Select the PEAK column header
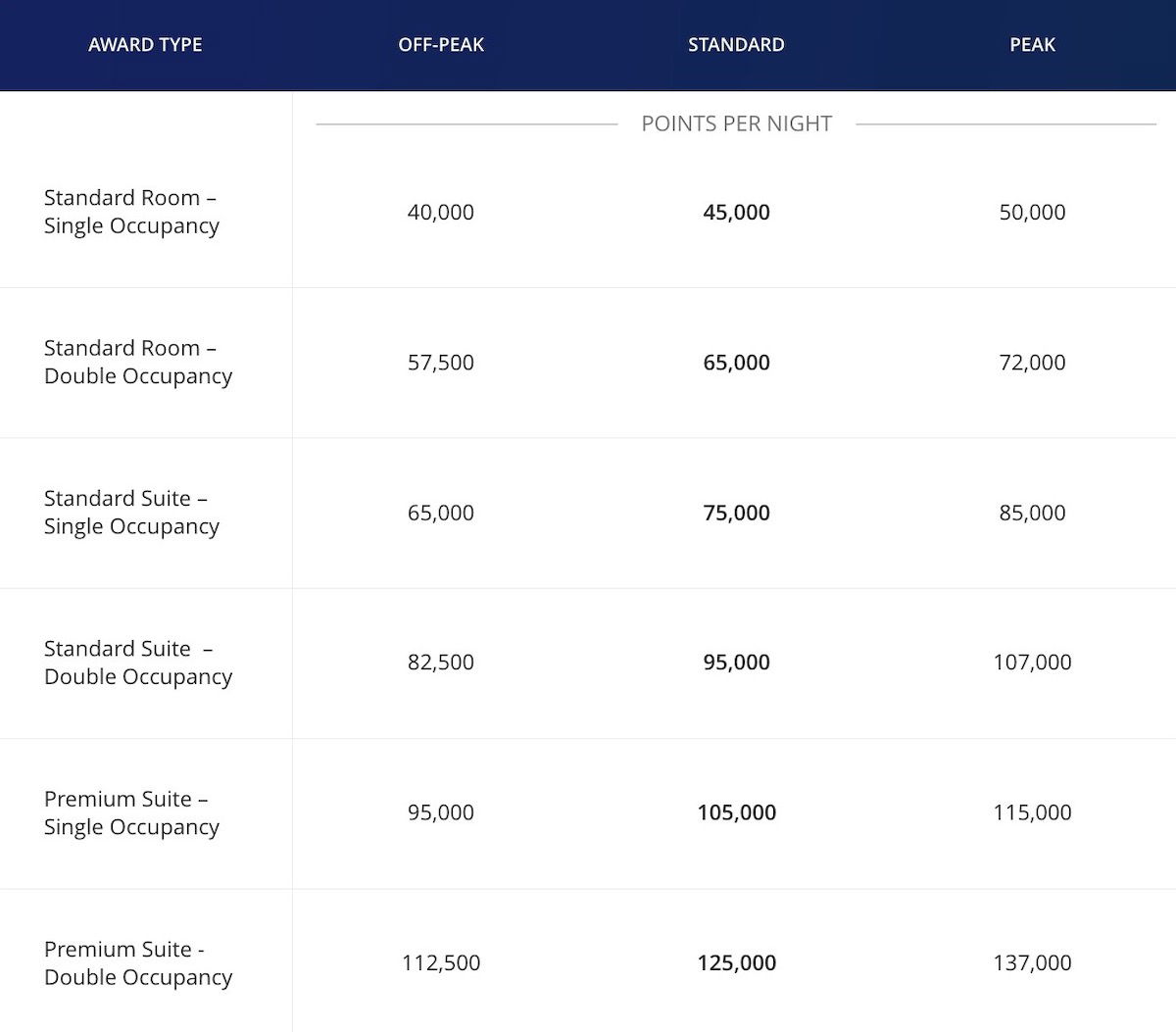The height and width of the screenshot is (1032, 1176). [x=1032, y=45]
